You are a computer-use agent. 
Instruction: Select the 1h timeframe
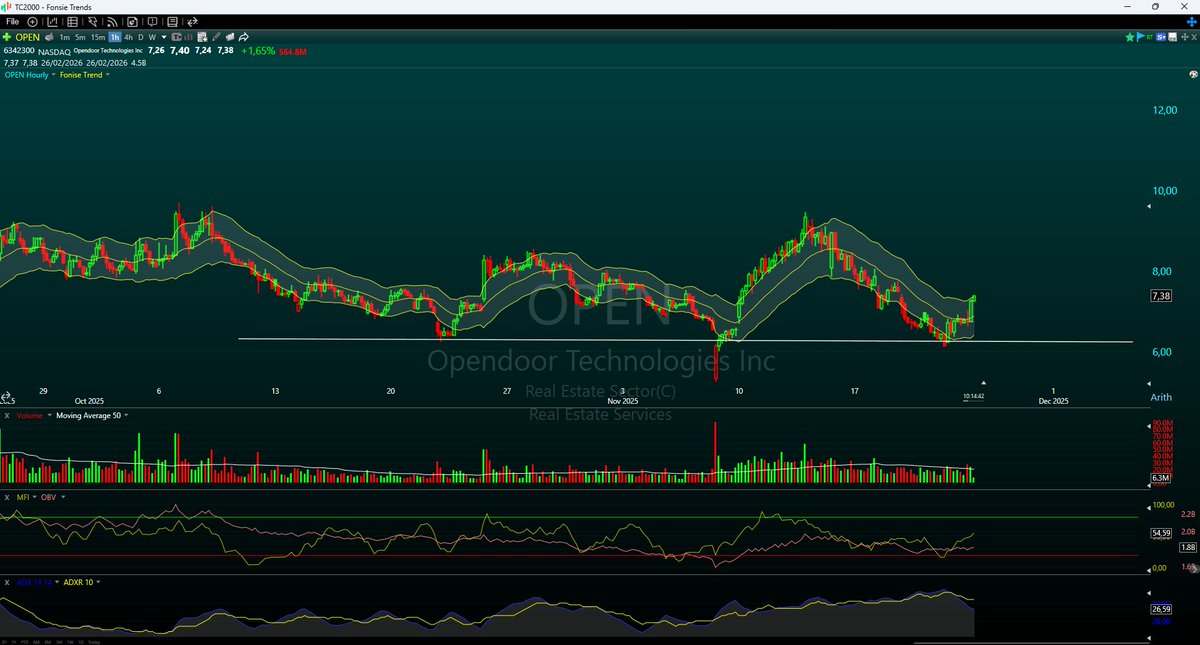(x=115, y=37)
